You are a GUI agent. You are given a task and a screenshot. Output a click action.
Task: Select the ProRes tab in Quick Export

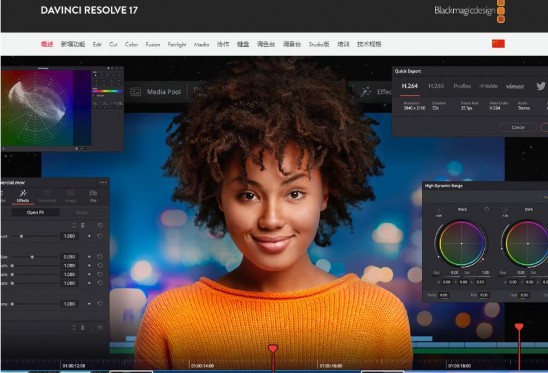[462, 86]
